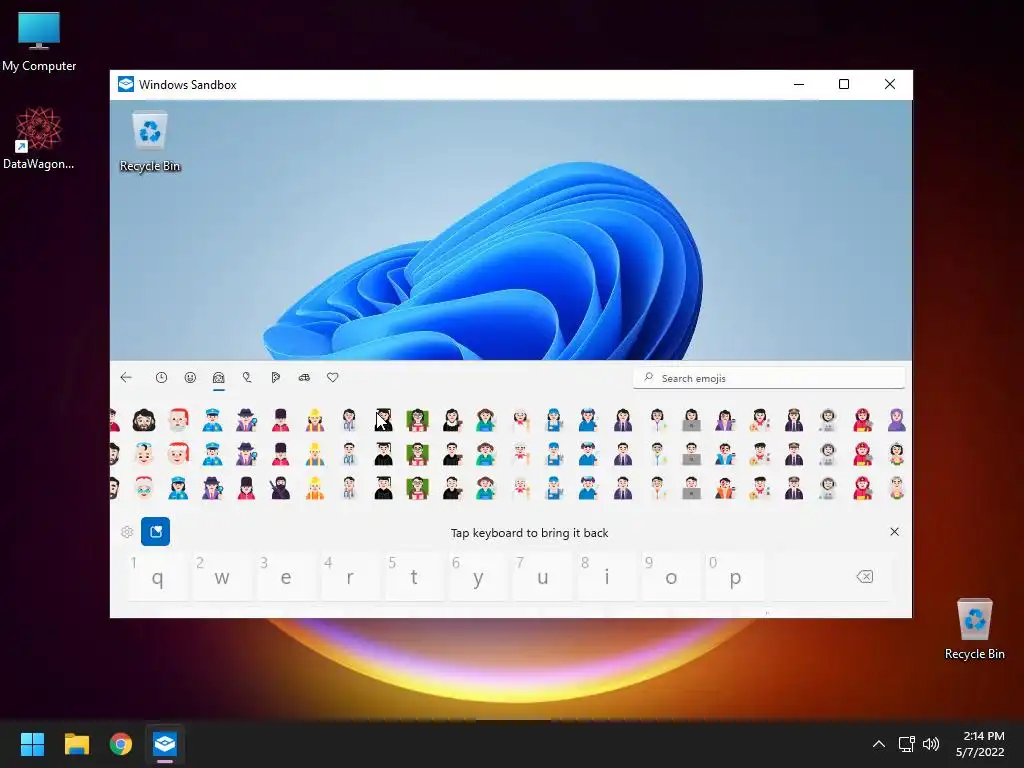This screenshot has width=1024, height=768.
Task: Pick the long-haired detective with magnifying glass
Action: (212, 487)
